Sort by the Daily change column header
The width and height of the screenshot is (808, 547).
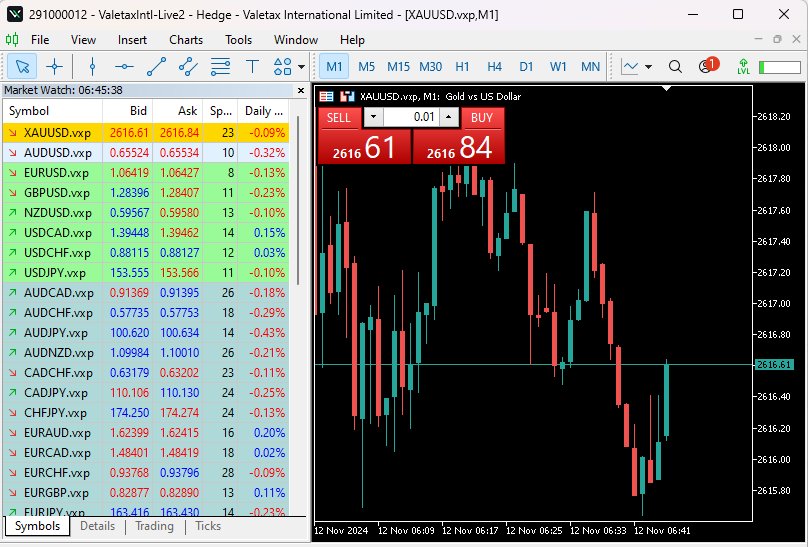coord(264,111)
